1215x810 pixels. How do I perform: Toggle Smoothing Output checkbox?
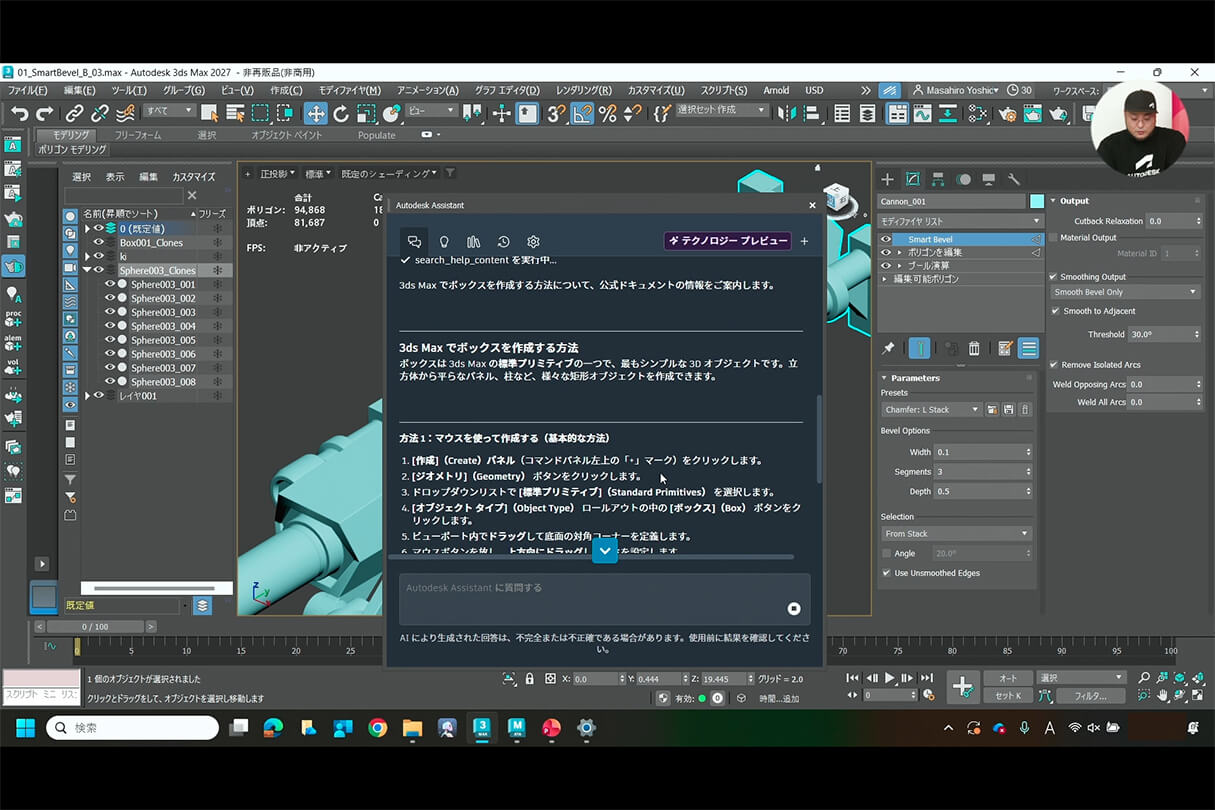[1053, 277]
